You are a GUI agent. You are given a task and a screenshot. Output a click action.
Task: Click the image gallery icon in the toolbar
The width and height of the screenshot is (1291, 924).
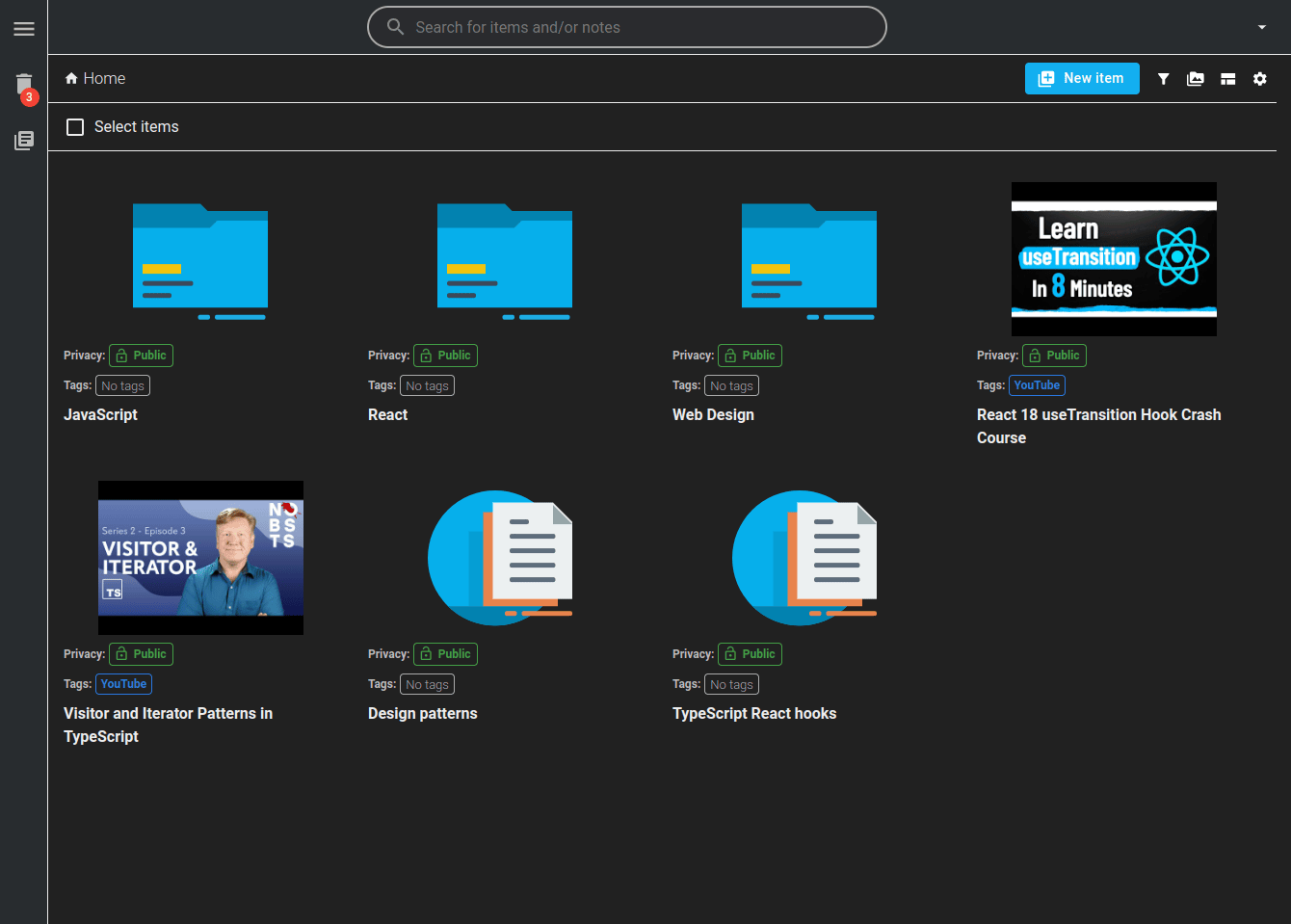[1195, 79]
